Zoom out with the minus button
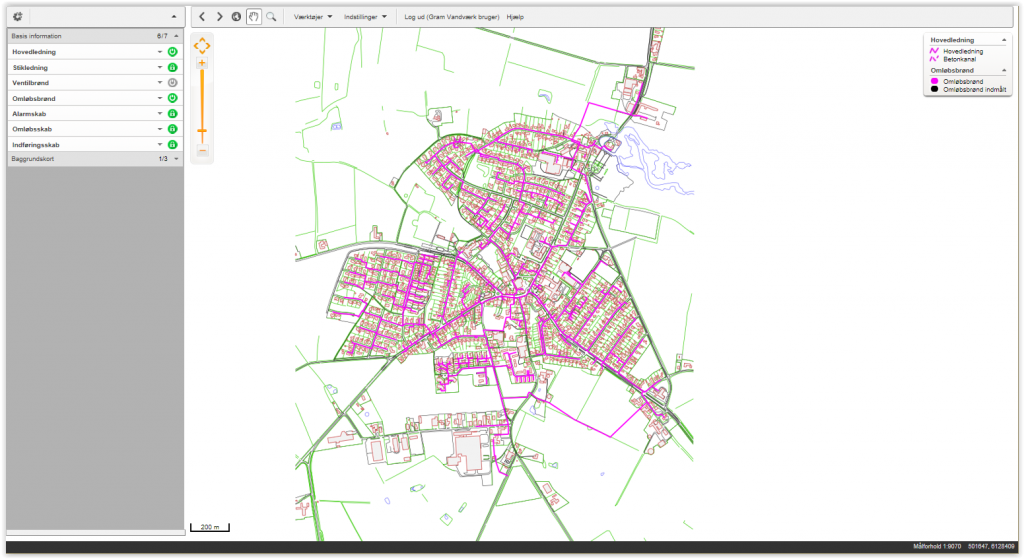Screen dimensions: 1024x559 tap(202, 151)
